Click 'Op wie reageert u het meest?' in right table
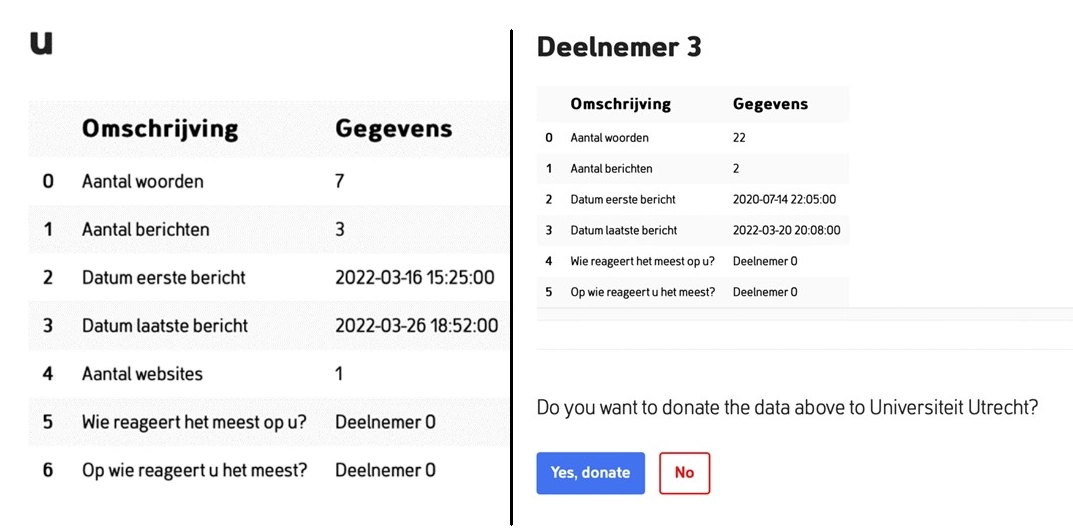The height and width of the screenshot is (531, 1073). [x=643, y=292]
